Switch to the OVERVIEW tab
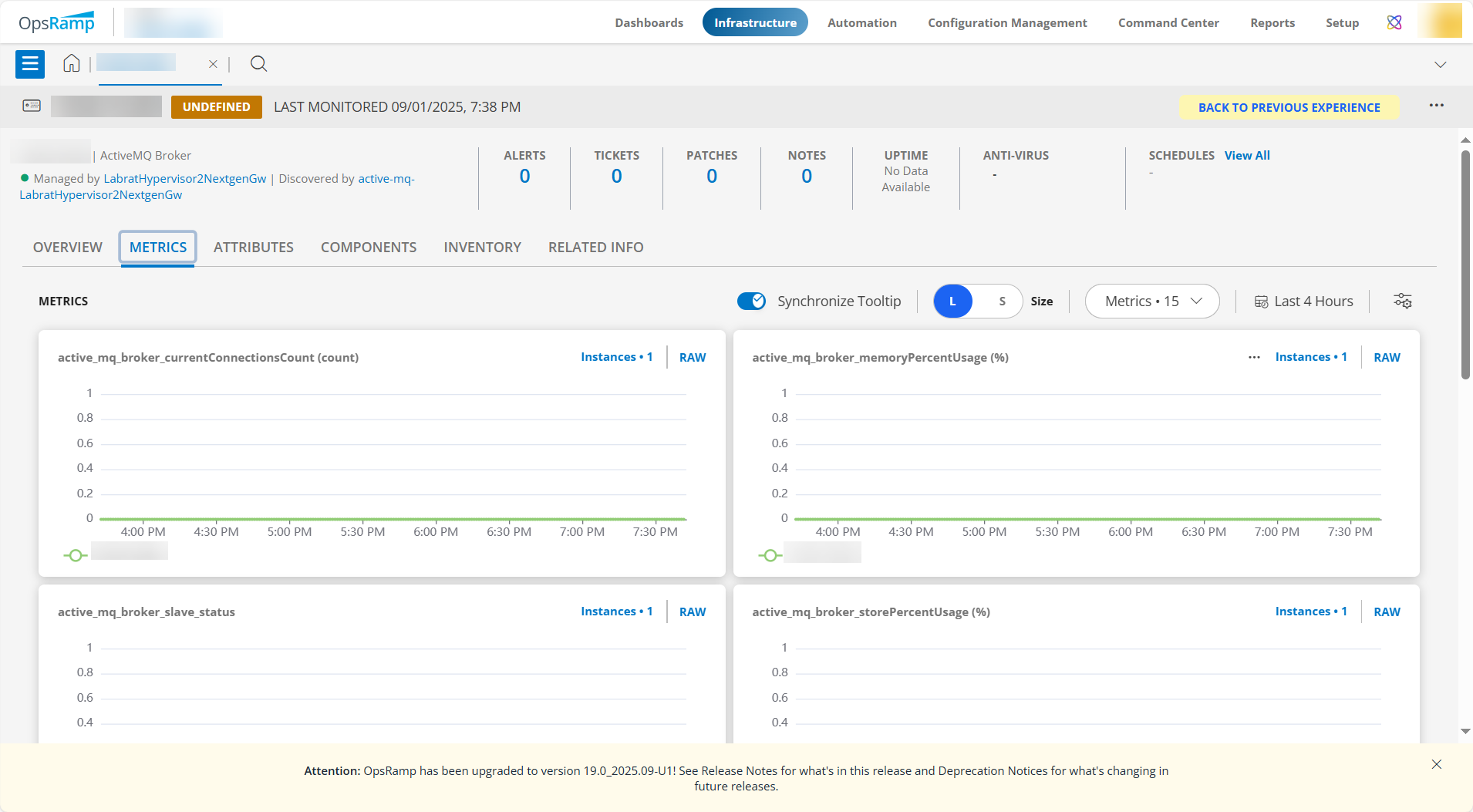The image size is (1473, 812). [68, 248]
